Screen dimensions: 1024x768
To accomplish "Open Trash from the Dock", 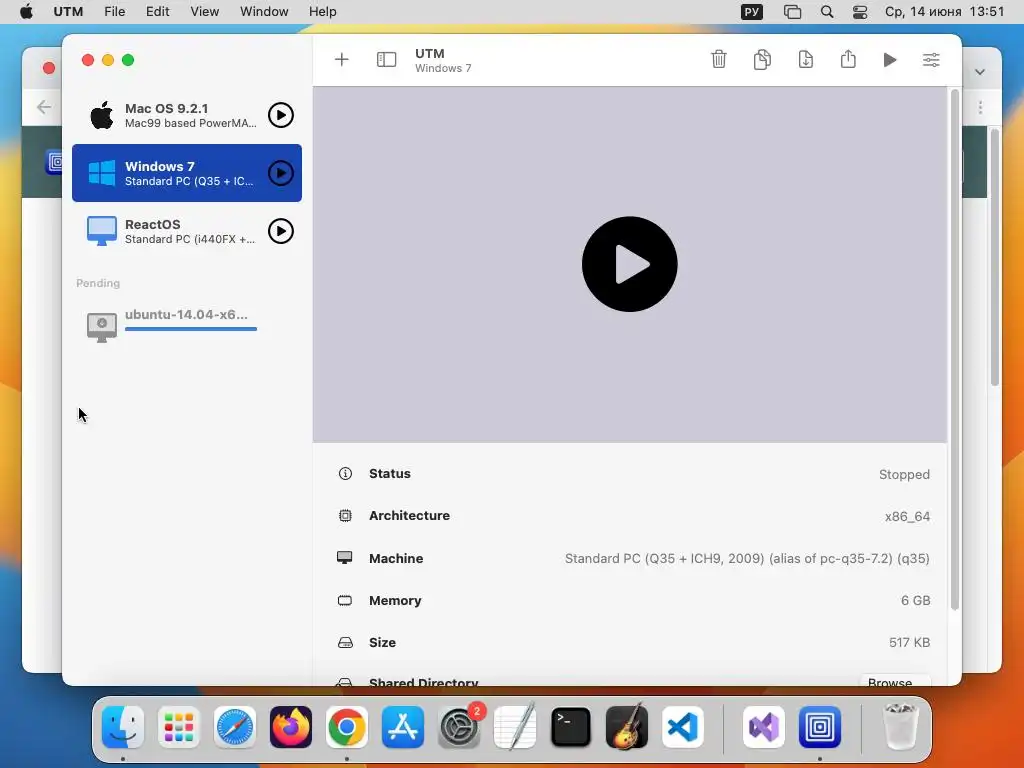I will tap(900, 727).
